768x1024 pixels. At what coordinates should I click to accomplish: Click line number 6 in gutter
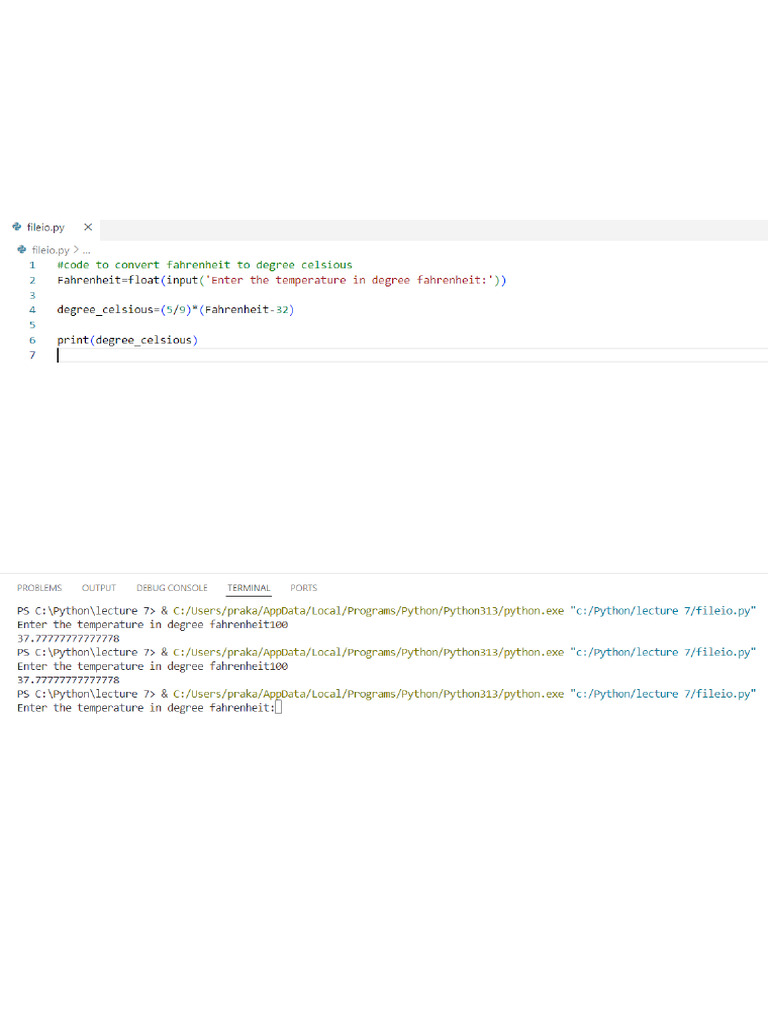point(32,340)
